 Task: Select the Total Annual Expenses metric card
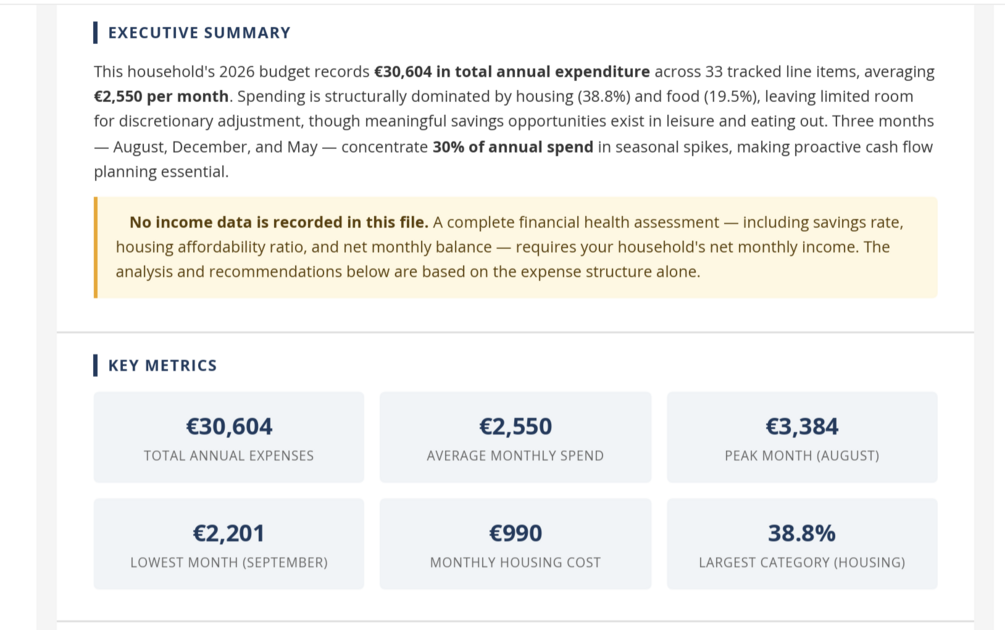click(229, 437)
